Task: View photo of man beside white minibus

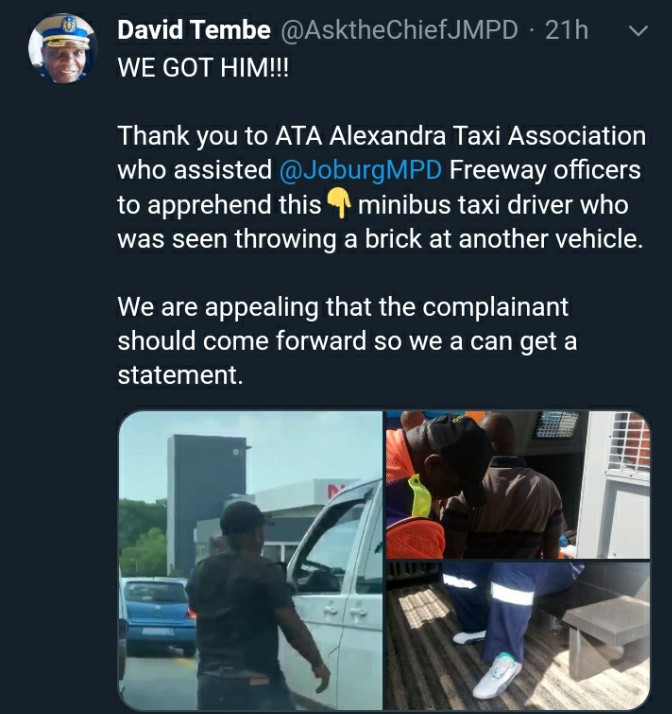Action: pos(250,559)
